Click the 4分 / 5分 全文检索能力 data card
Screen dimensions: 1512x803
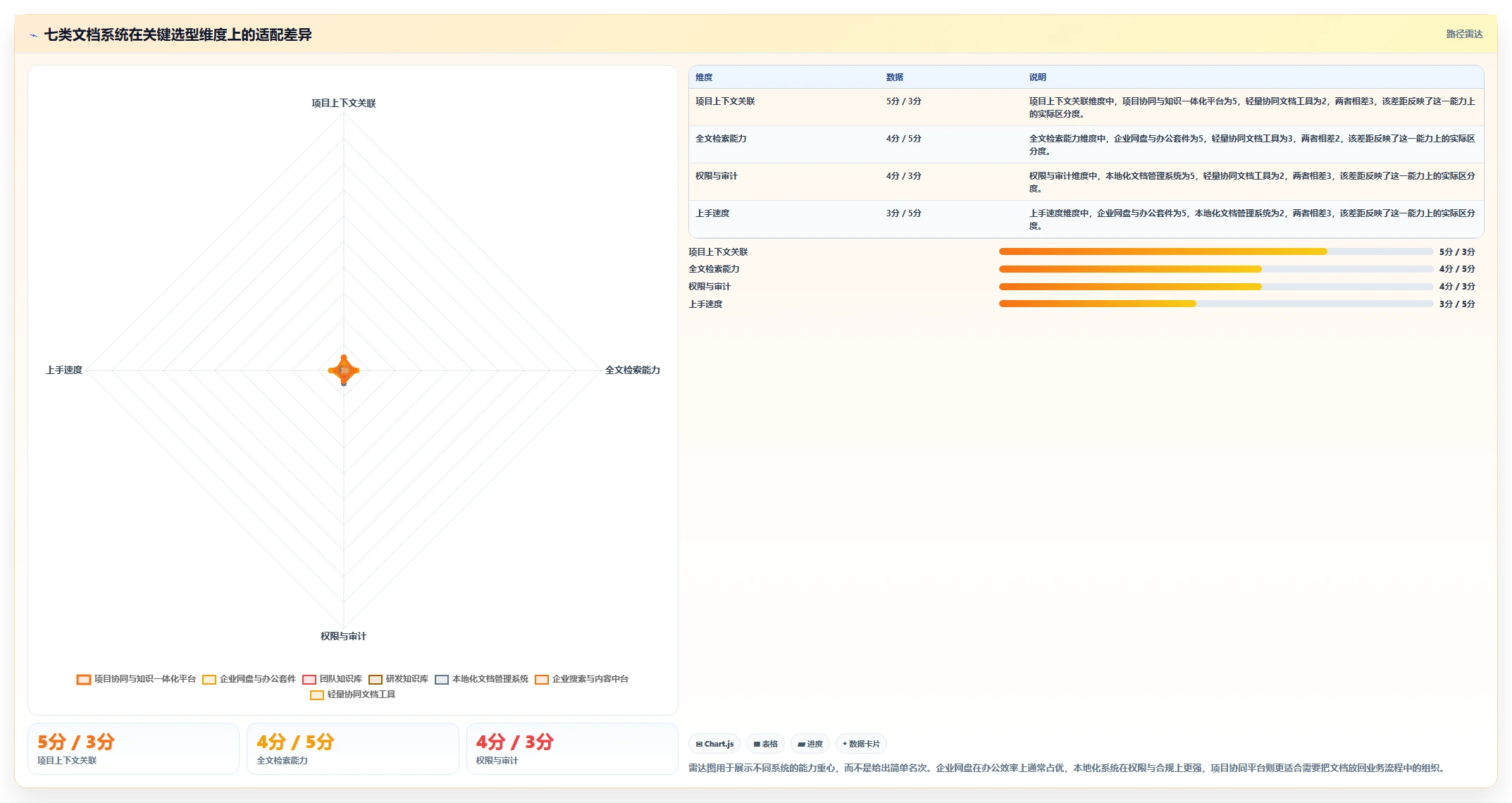(x=353, y=749)
